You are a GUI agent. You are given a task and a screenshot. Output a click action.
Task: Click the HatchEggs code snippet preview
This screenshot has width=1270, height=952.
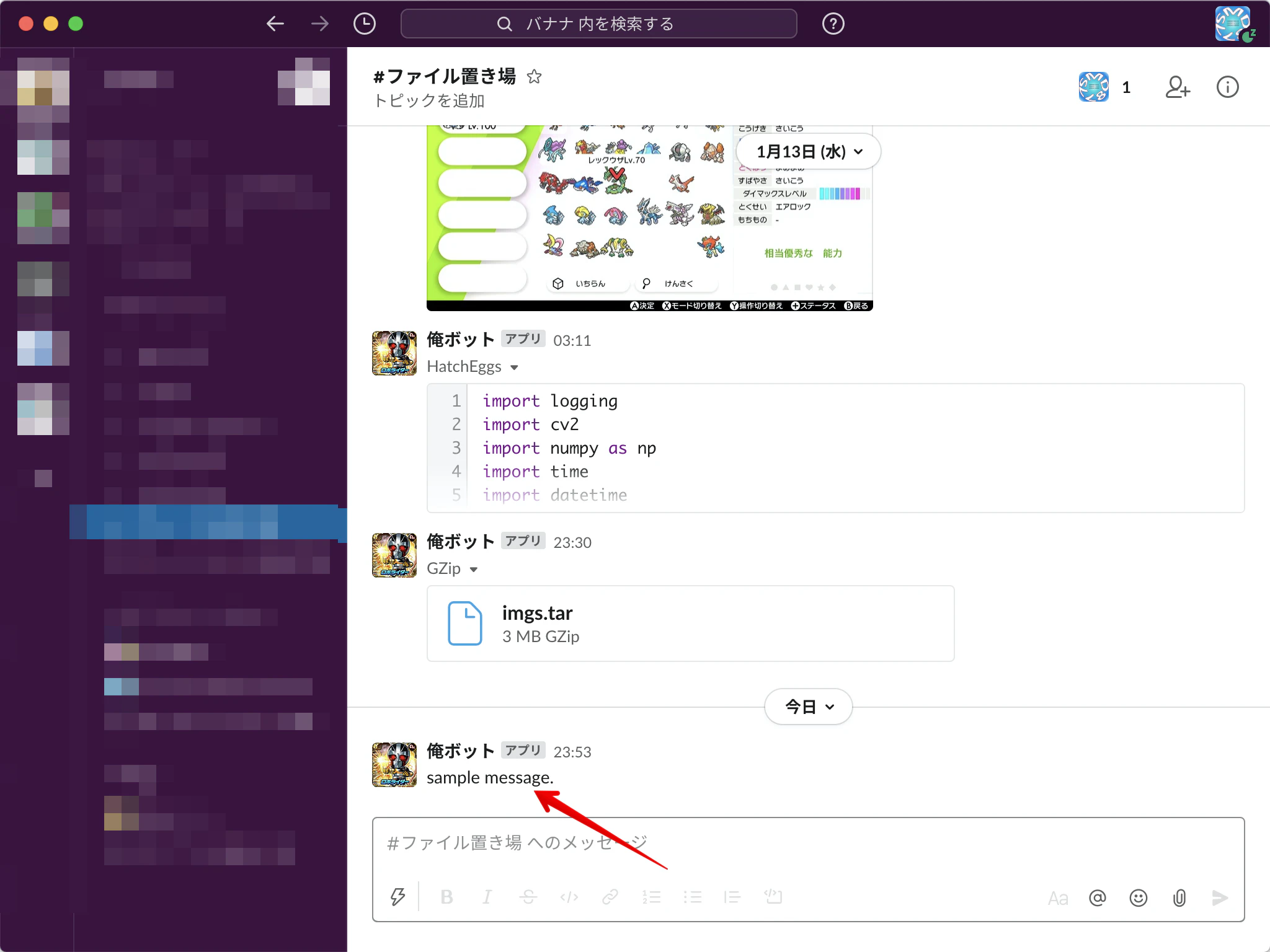click(x=835, y=448)
